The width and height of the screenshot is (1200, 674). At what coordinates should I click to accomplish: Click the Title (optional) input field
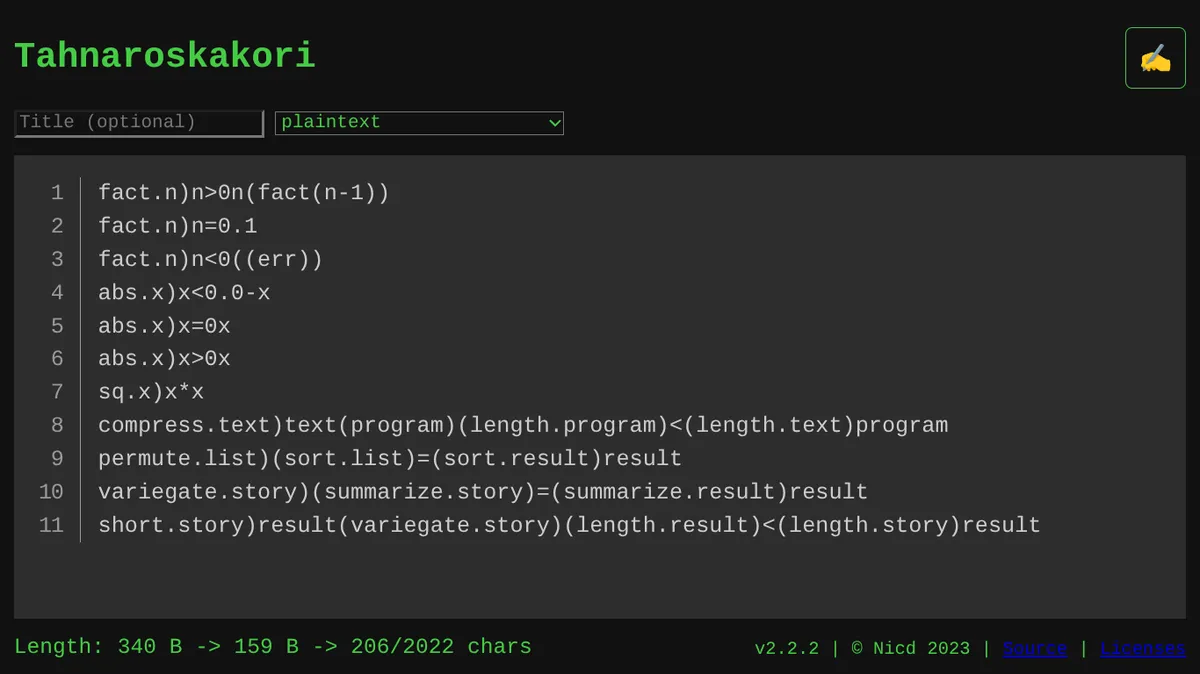pos(138,122)
